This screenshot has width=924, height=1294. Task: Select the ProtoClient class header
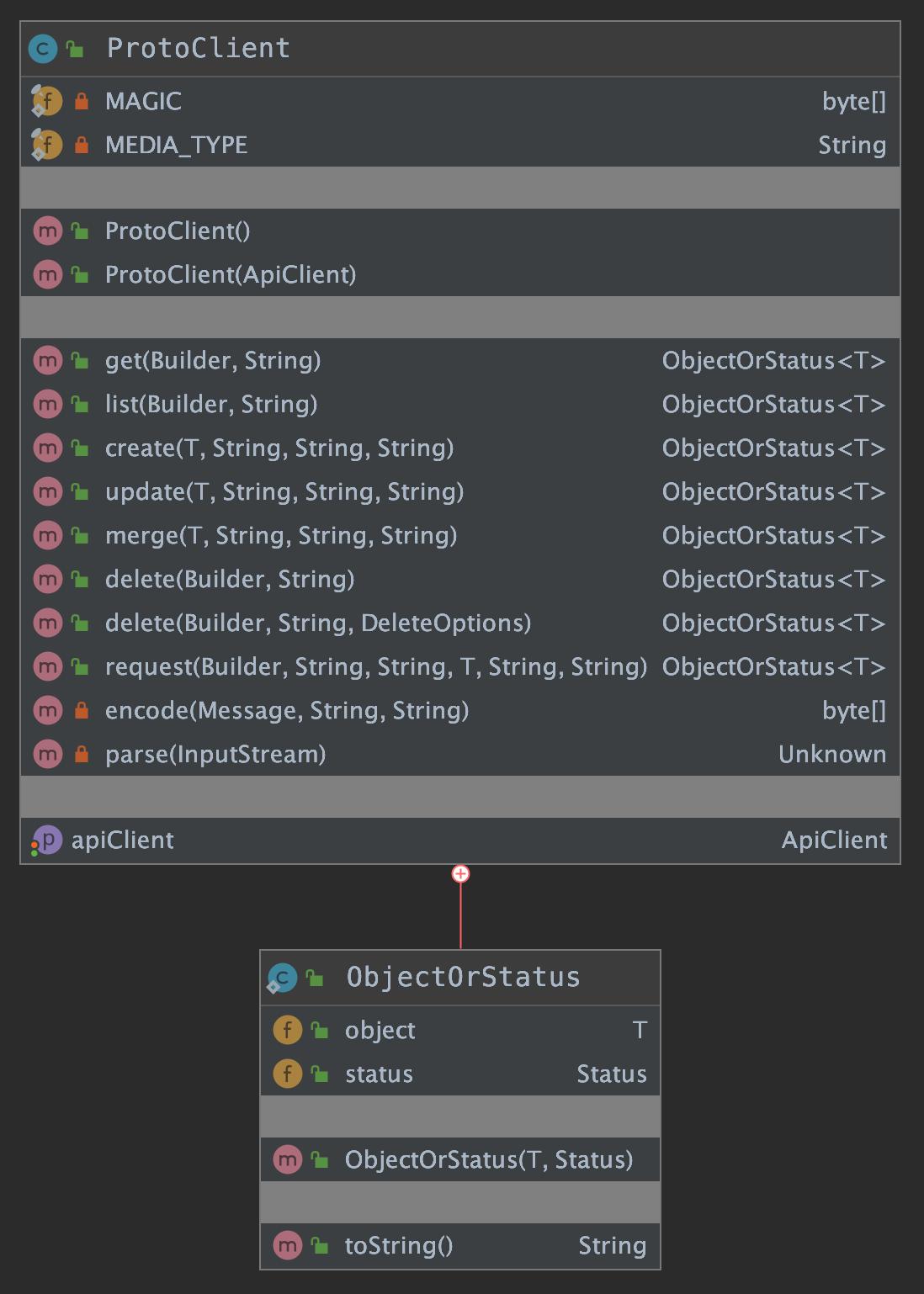(x=198, y=49)
